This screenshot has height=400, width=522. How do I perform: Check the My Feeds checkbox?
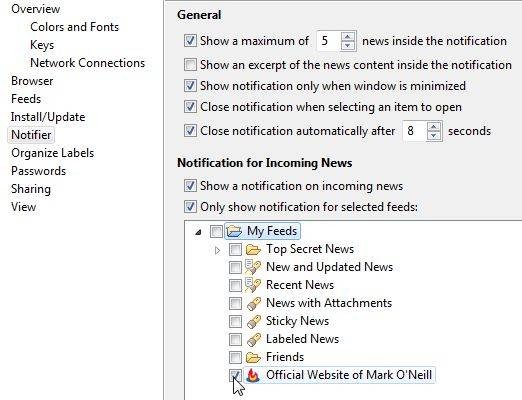pyautogui.click(x=216, y=231)
